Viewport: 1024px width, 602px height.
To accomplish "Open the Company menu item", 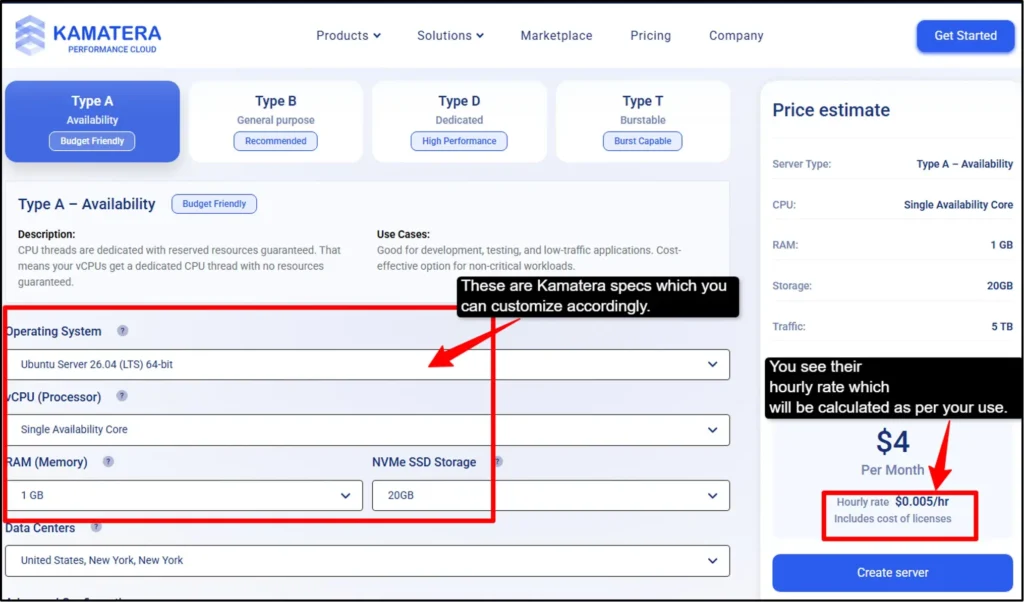I will [x=736, y=35].
